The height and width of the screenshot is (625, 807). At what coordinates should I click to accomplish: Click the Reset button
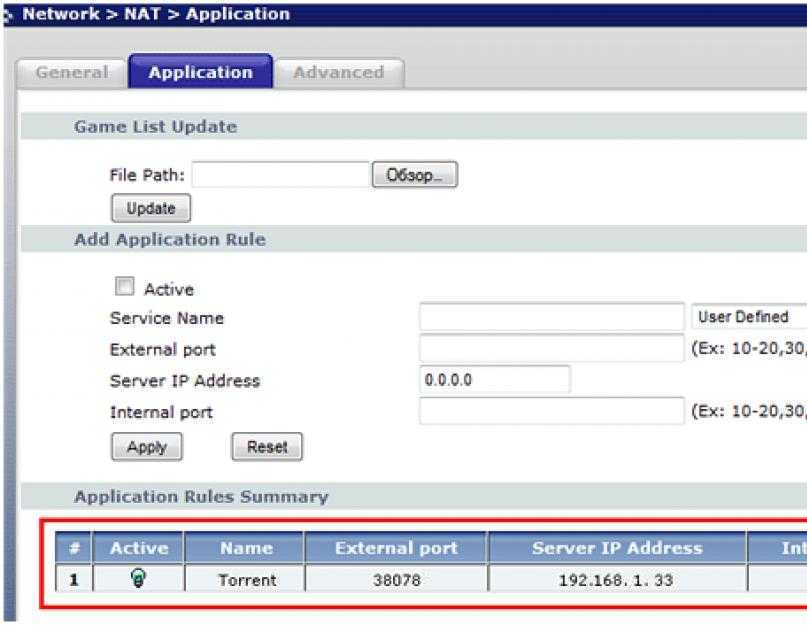(x=267, y=446)
